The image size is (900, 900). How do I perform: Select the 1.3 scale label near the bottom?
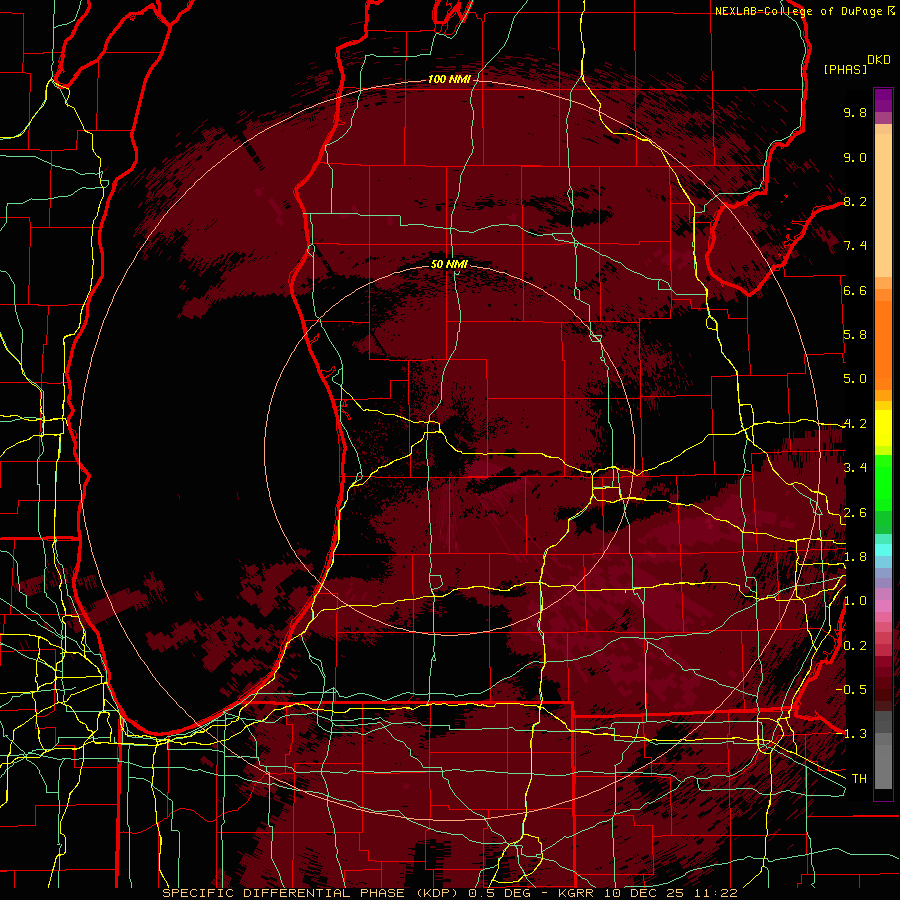click(855, 734)
